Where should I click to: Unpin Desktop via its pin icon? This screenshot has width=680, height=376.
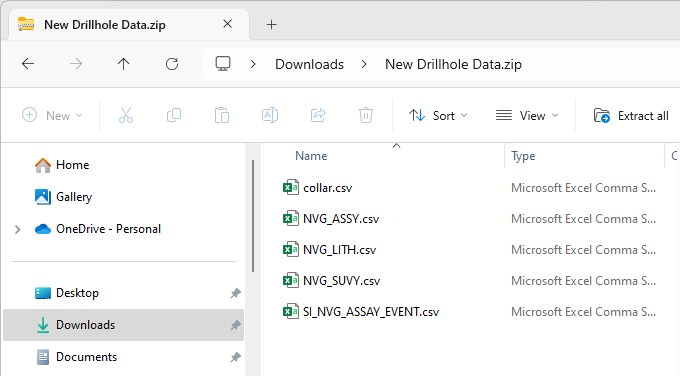coord(235,293)
